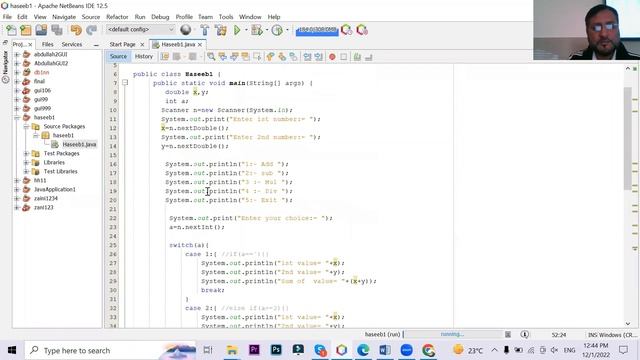Clean and Build Project icon
Screen dimensions: 640x360
pos(221,30)
